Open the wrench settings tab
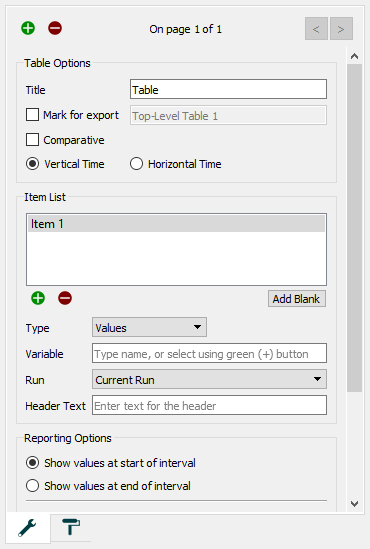The height and width of the screenshot is (549, 370). 28,528
